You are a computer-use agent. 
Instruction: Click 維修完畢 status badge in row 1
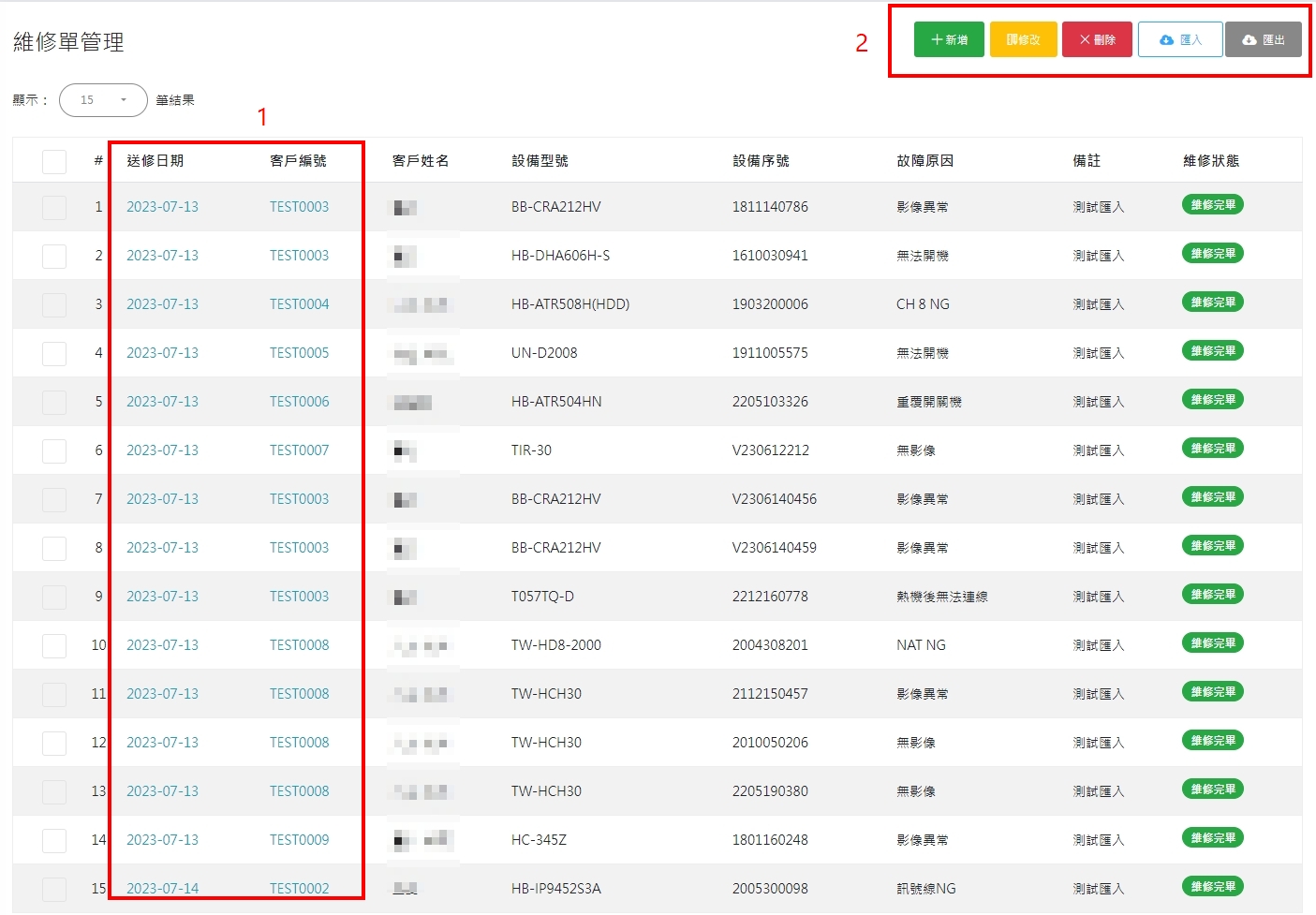coord(1212,205)
